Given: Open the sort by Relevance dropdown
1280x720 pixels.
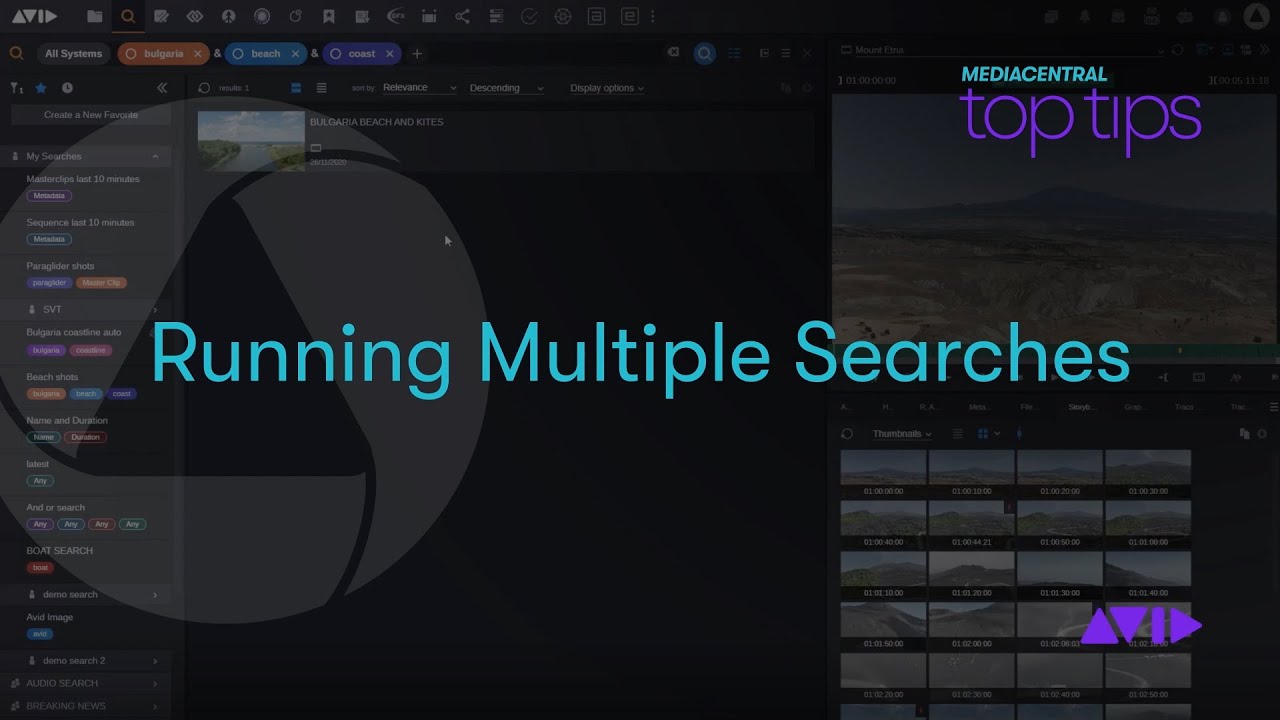Looking at the screenshot, I should (419, 88).
